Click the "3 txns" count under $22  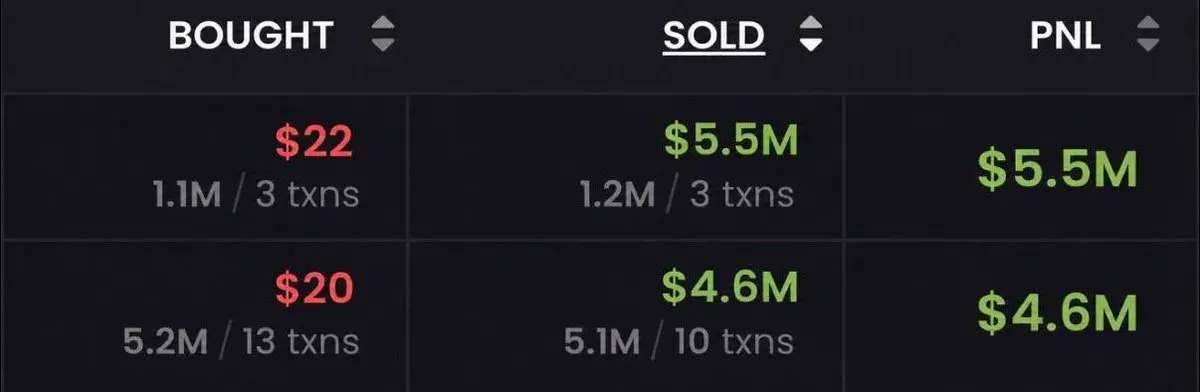click(307, 194)
